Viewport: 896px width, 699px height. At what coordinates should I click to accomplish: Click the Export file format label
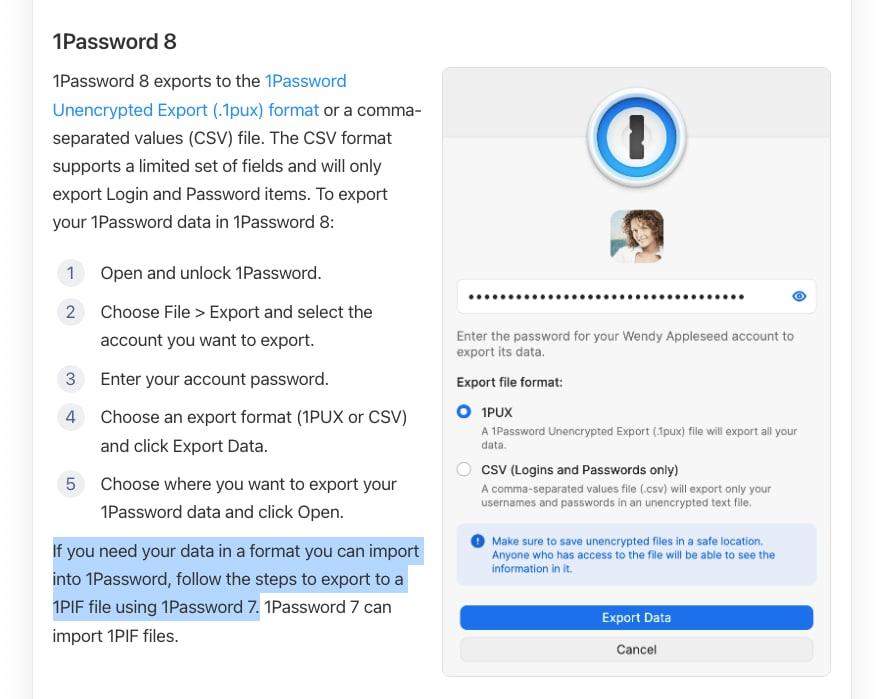click(x=509, y=382)
